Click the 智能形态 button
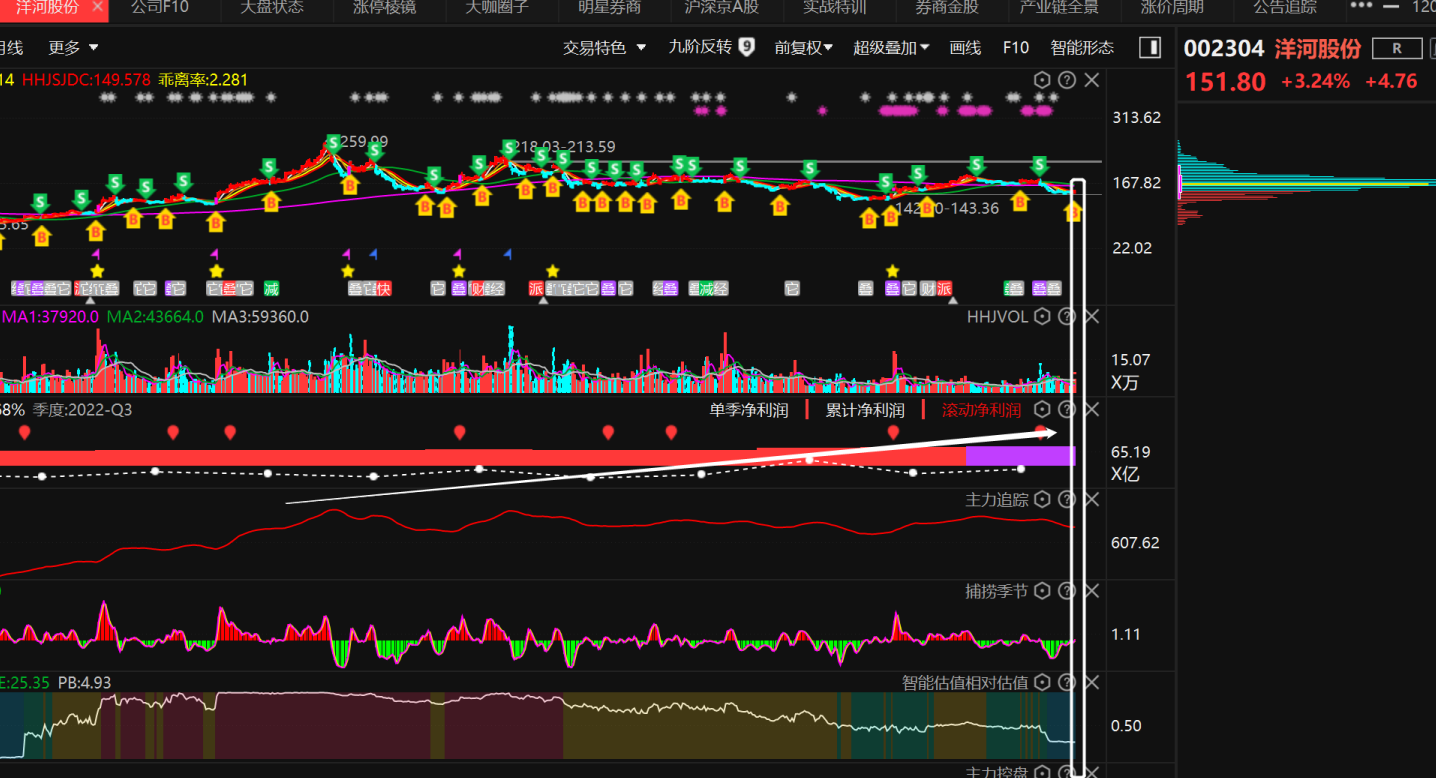Screen dimensions: 1436x778 [x=1082, y=47]
